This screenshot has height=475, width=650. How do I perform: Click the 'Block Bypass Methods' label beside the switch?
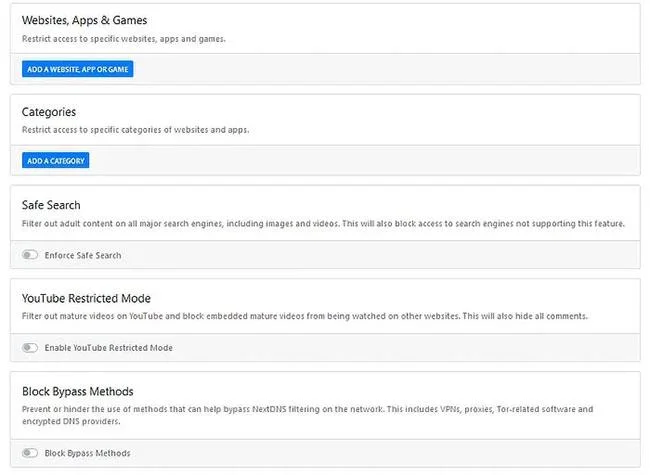coord(87,453)
